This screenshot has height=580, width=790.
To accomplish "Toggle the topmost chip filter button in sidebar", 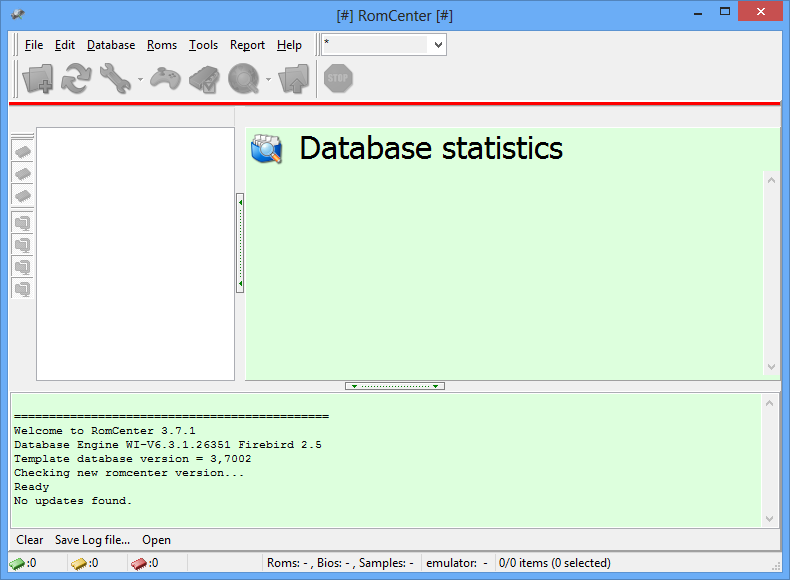I will 22,151.
